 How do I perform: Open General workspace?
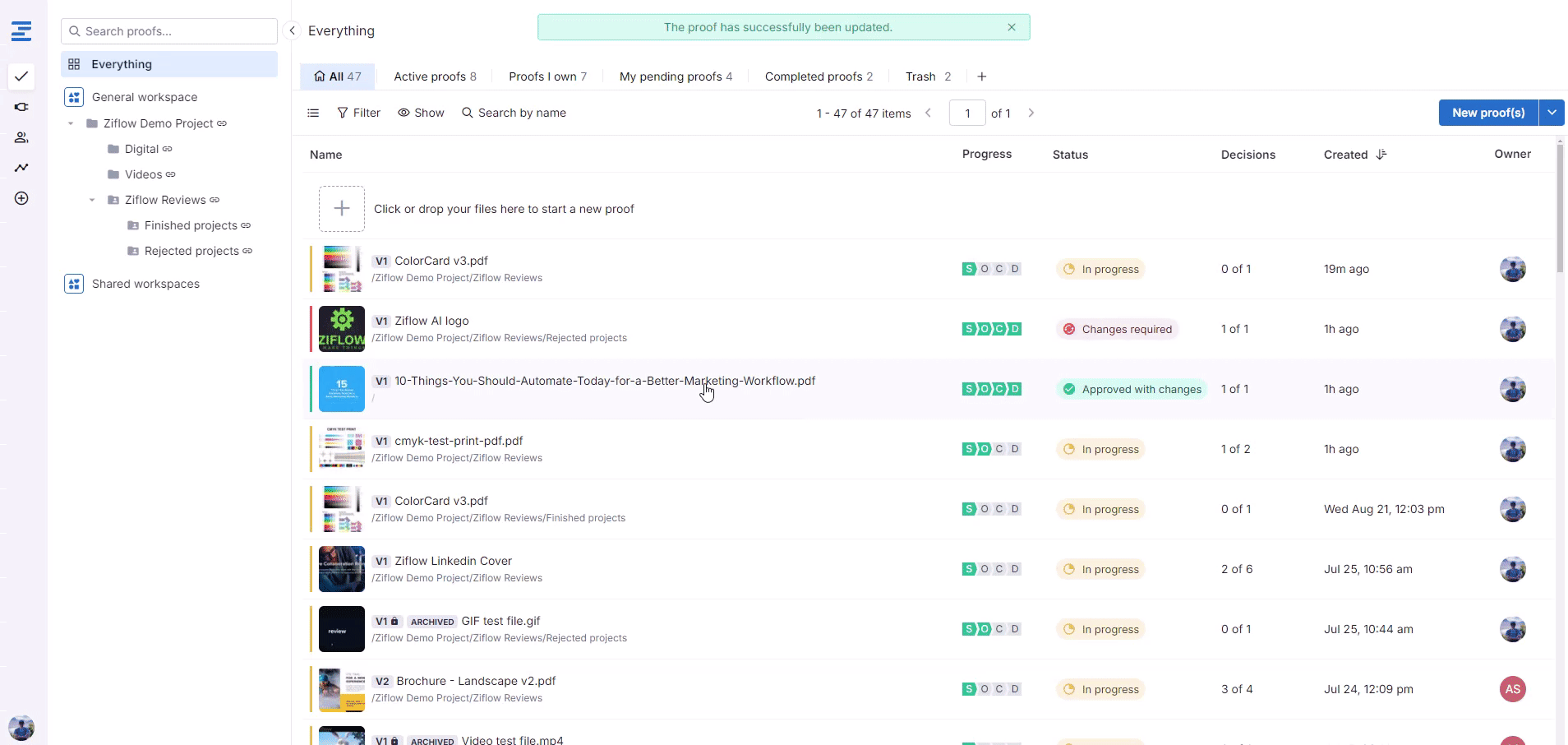(145, 97)
